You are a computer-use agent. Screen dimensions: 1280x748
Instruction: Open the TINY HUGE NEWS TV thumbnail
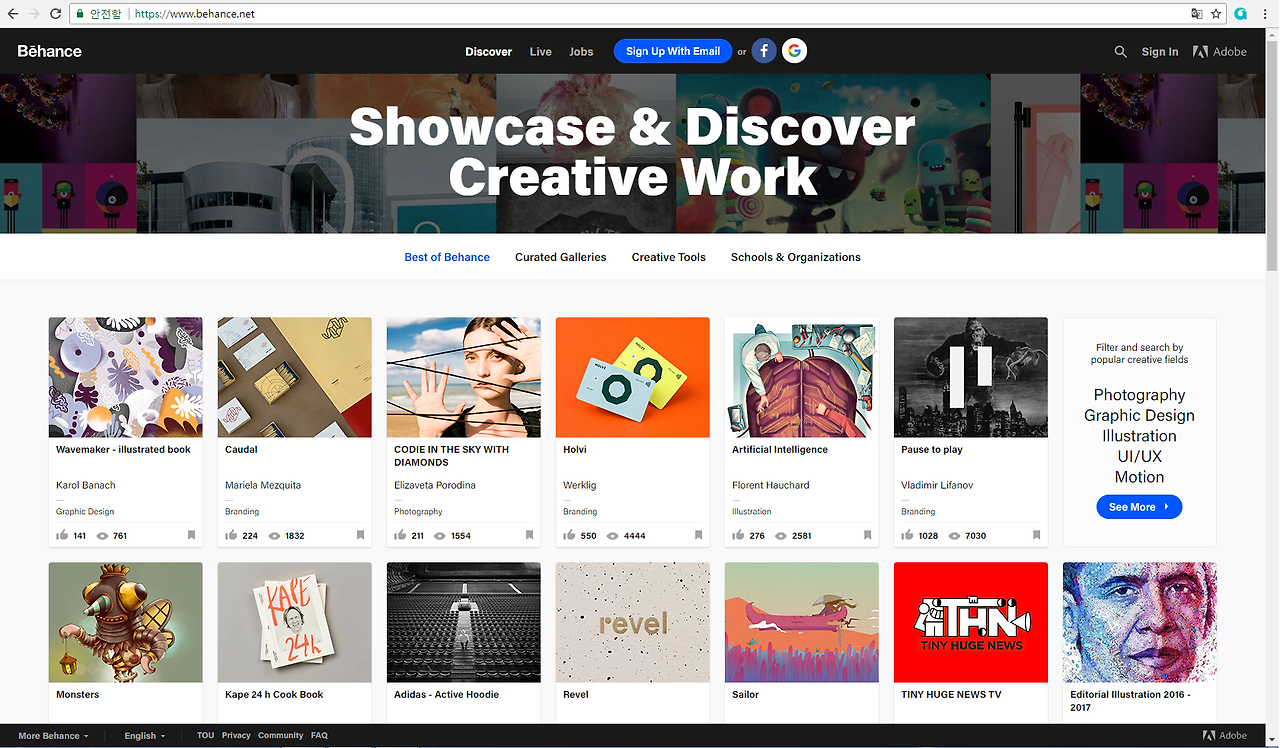click(x=971, y=622)
